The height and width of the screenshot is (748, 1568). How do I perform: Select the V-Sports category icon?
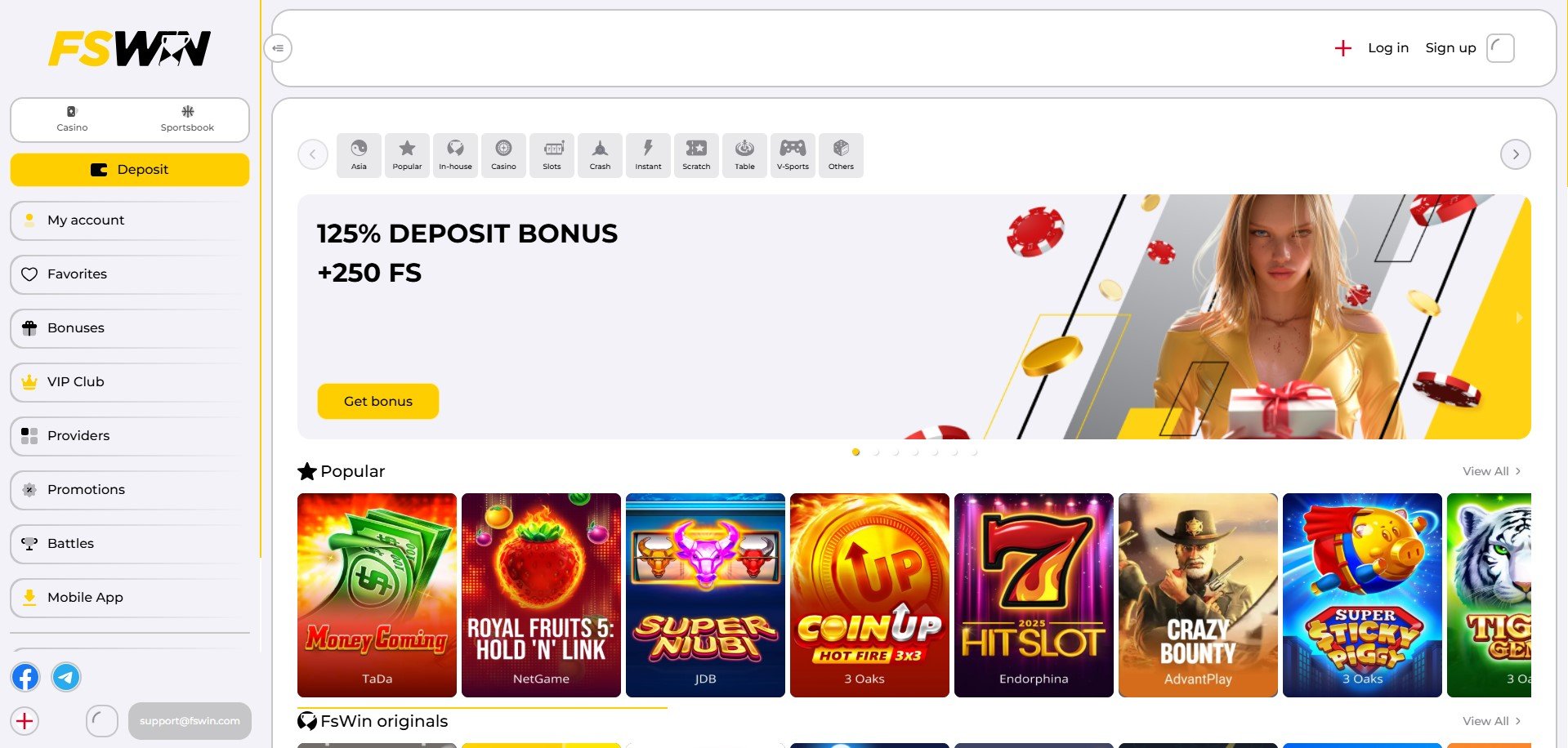point(793,155)
